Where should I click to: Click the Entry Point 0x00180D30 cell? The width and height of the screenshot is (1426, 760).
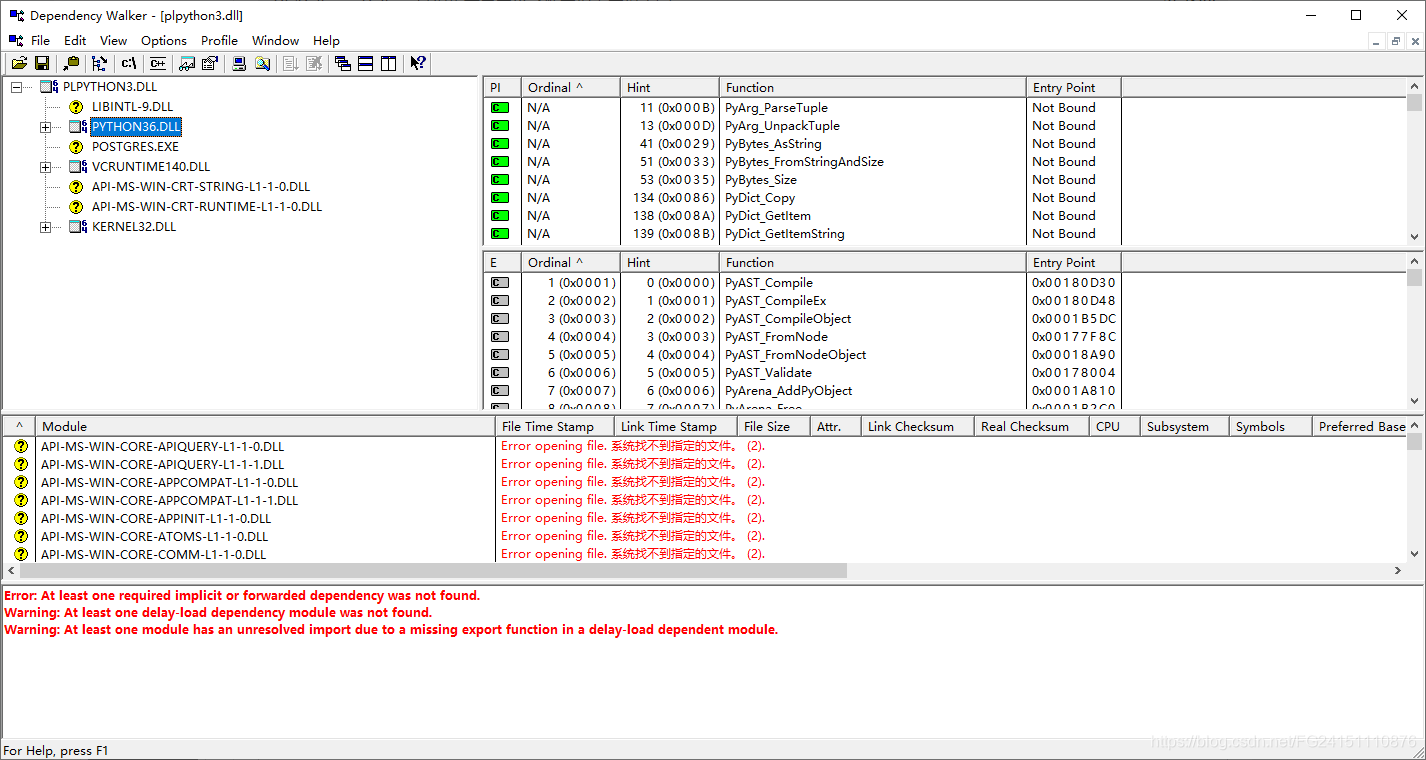1074,283
